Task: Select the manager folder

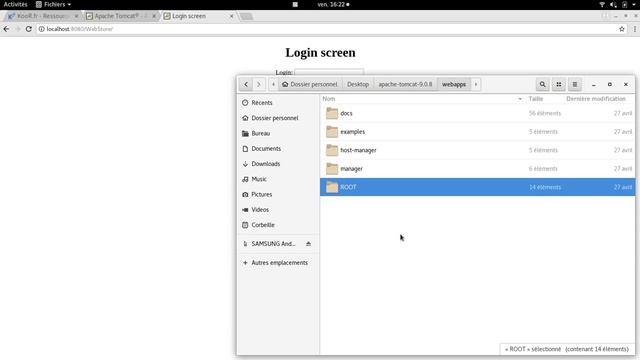Action: coord(477,168)
